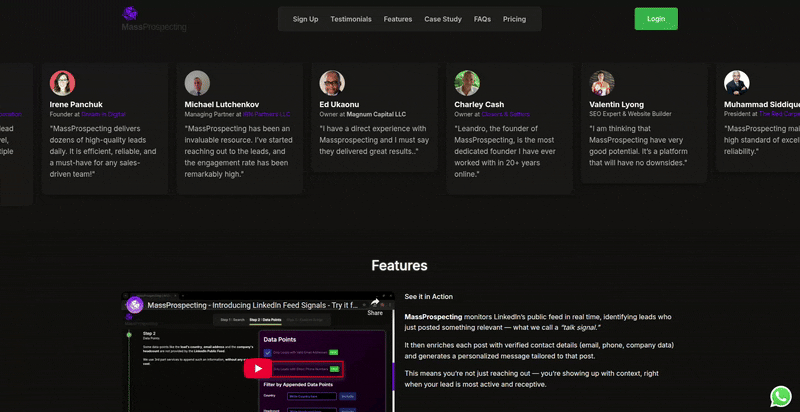Click Ed Ukaonu's testimonial quote

pos(374,140)
